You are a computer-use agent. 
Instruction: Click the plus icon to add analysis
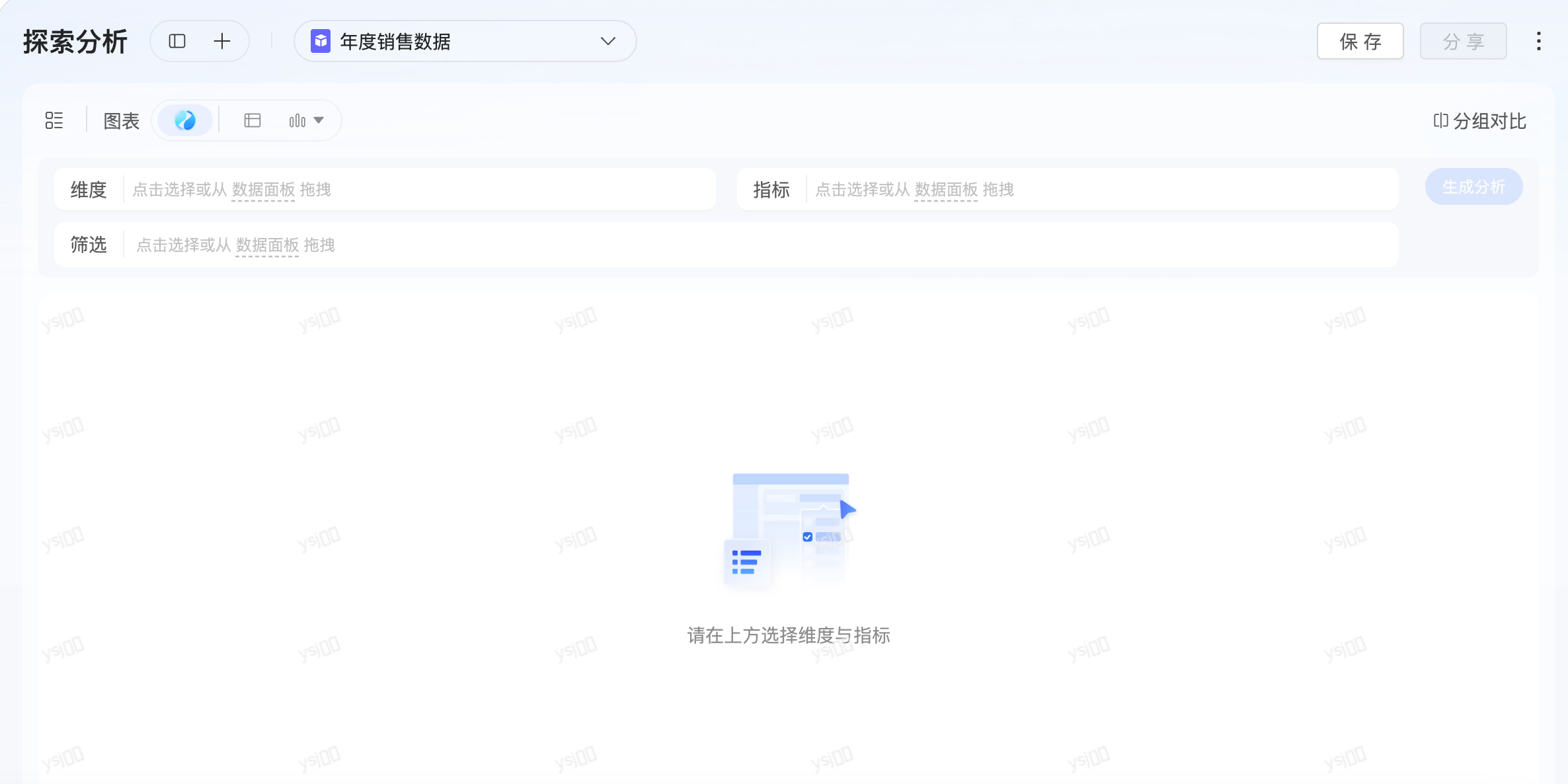click(222, 41)
